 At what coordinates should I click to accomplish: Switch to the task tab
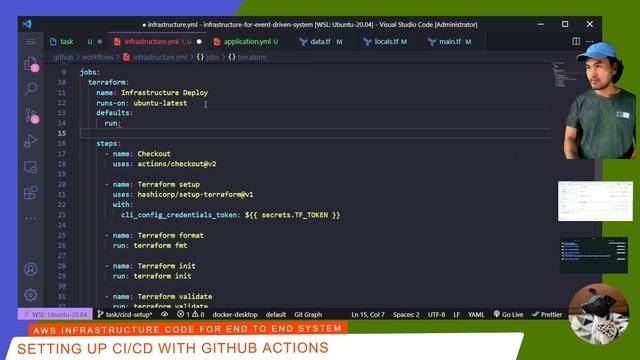76,42
